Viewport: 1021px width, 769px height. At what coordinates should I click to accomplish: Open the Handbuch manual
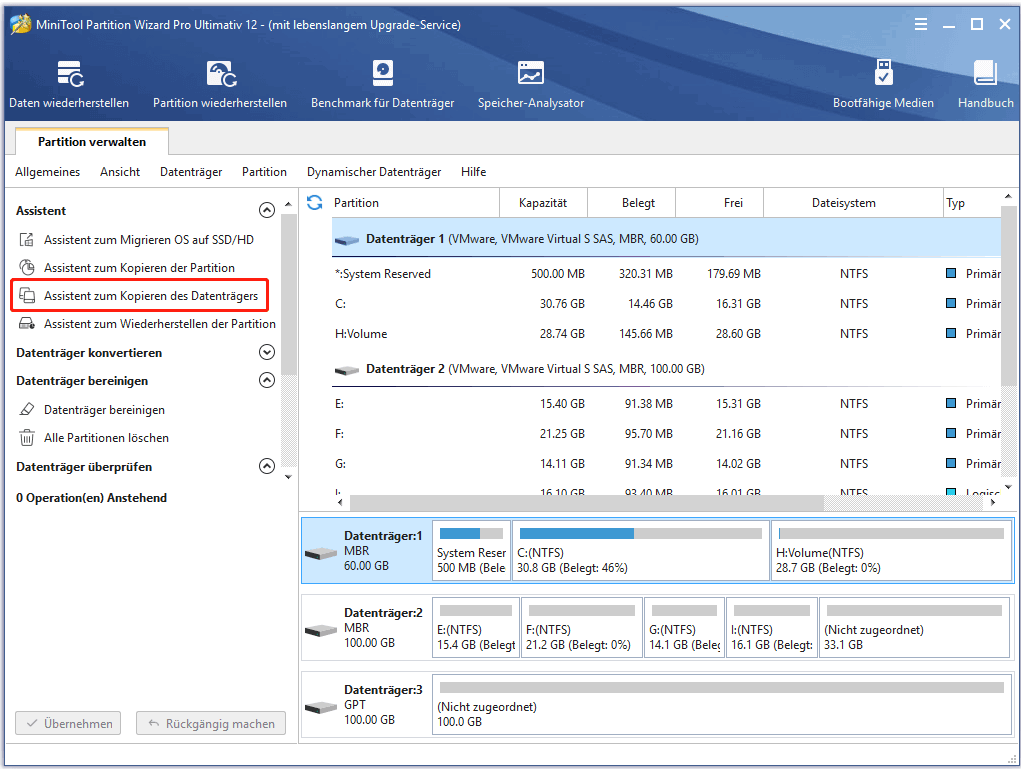pos(985,84)
